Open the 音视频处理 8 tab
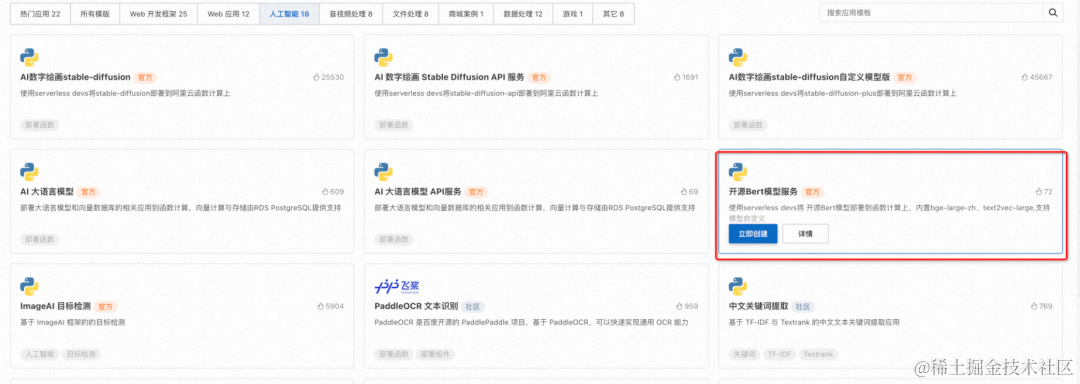Image resolution: width=1080 pixels, height=384 pixels. pyautogui.click(x=351, y=14)
